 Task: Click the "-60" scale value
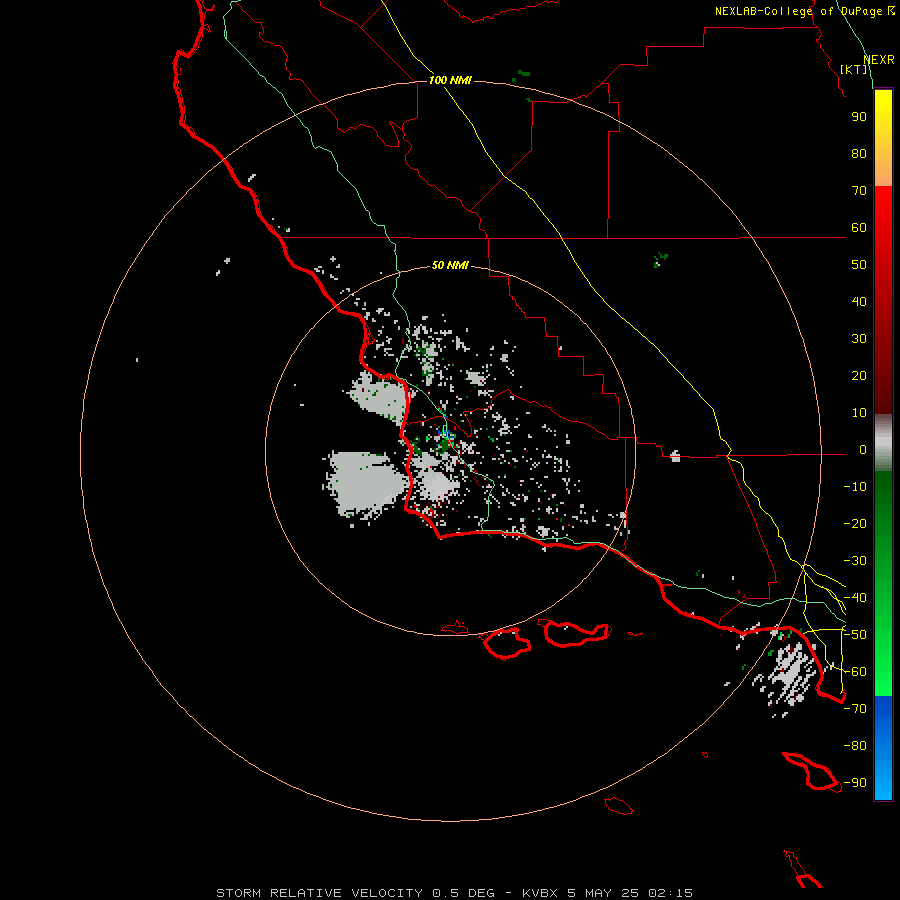(855, 672)
